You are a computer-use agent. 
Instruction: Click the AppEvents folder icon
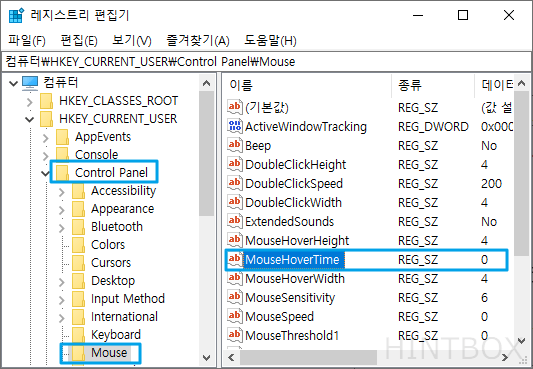tap(62, 137)
